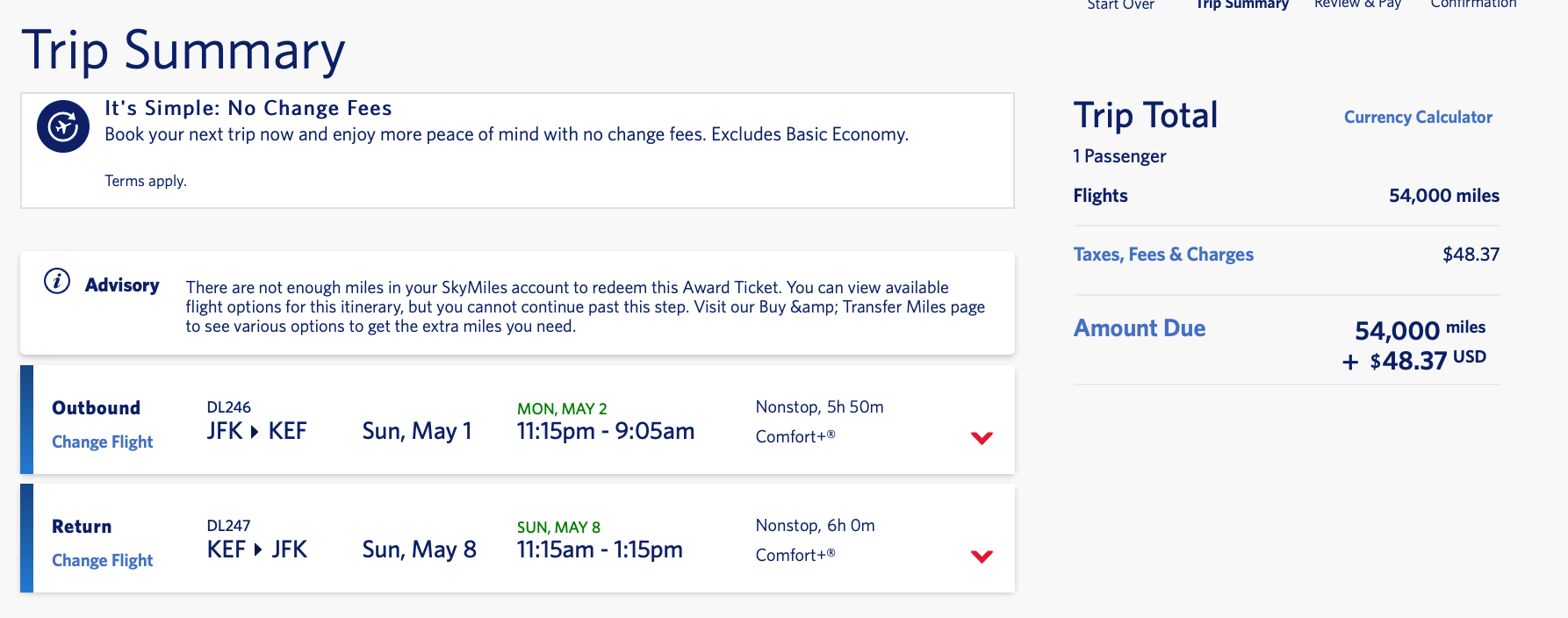Open the Review & Pay step
Screen dimensions: 1568x618
[x=1357, y=5]
